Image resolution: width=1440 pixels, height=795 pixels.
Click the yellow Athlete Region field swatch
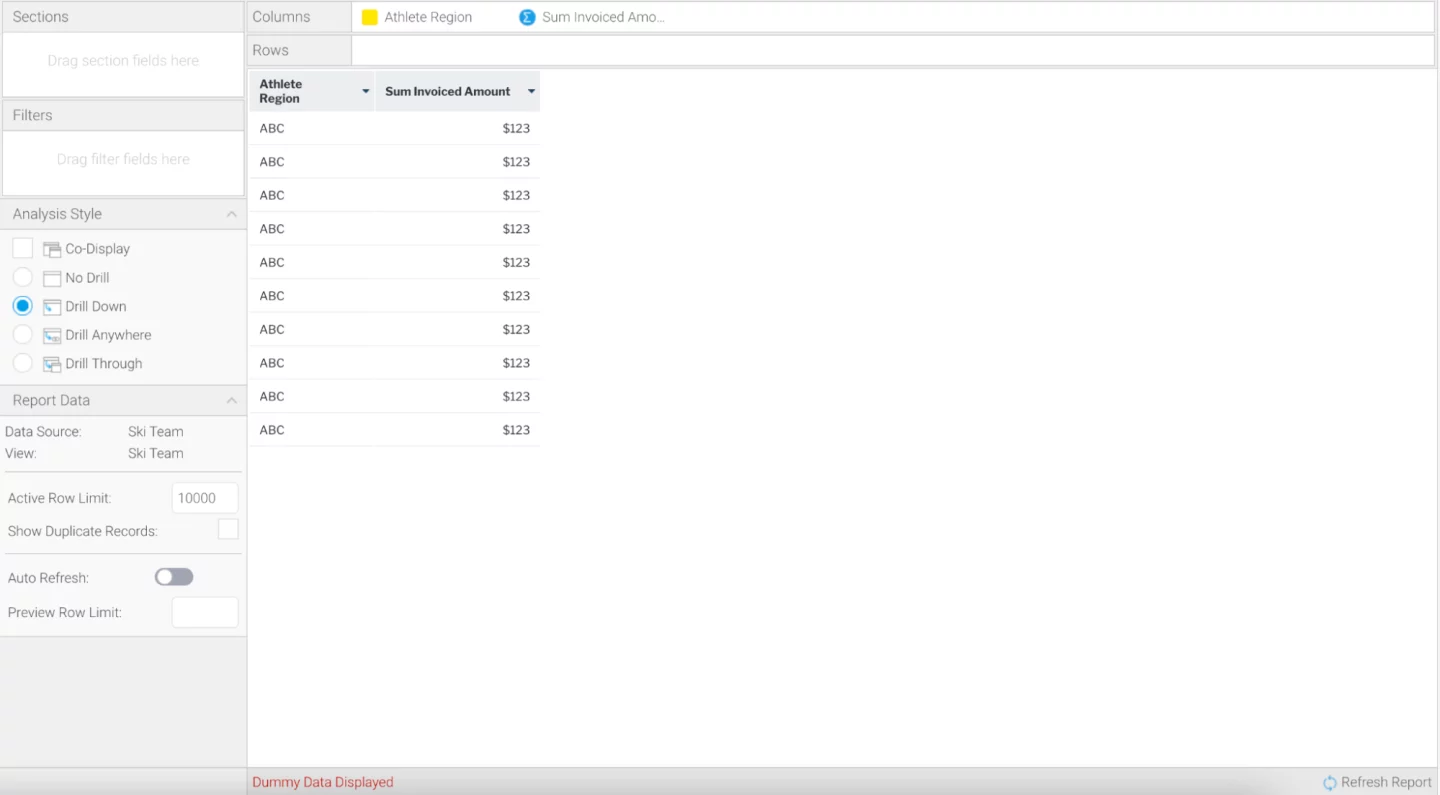click(370, 17)
